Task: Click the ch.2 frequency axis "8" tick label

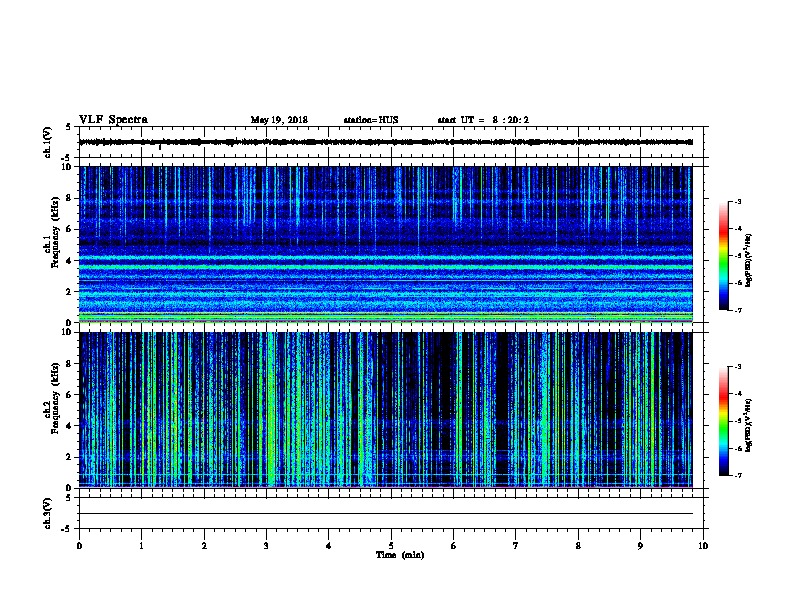Action: [69, 364]
